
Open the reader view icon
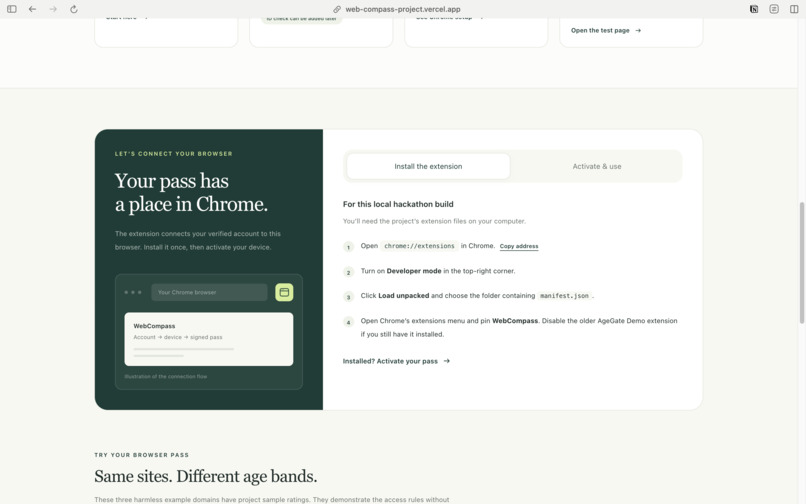click(774, 9)
